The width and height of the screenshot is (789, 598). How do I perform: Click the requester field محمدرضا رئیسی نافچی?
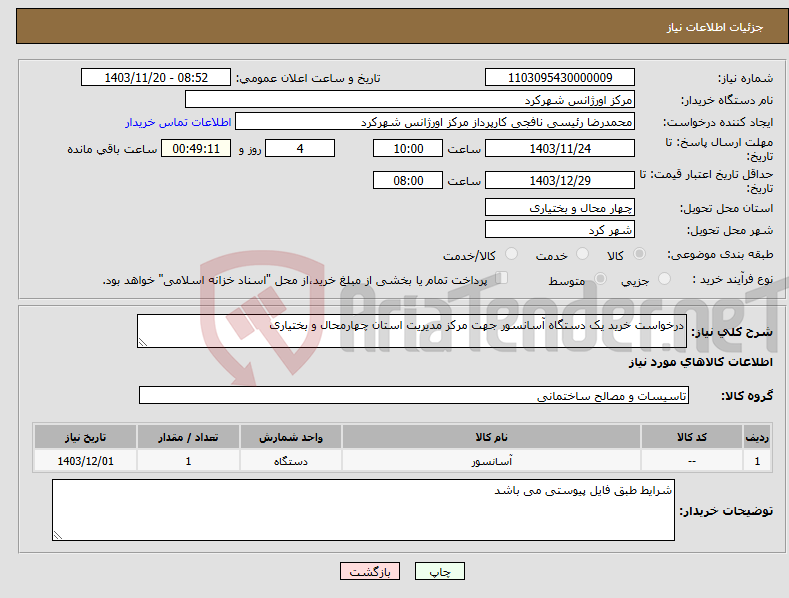click(435, 122)
